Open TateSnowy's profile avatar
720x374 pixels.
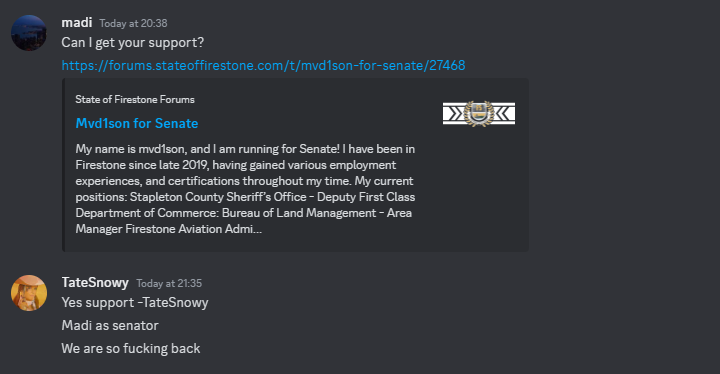(x=28, y=293)
